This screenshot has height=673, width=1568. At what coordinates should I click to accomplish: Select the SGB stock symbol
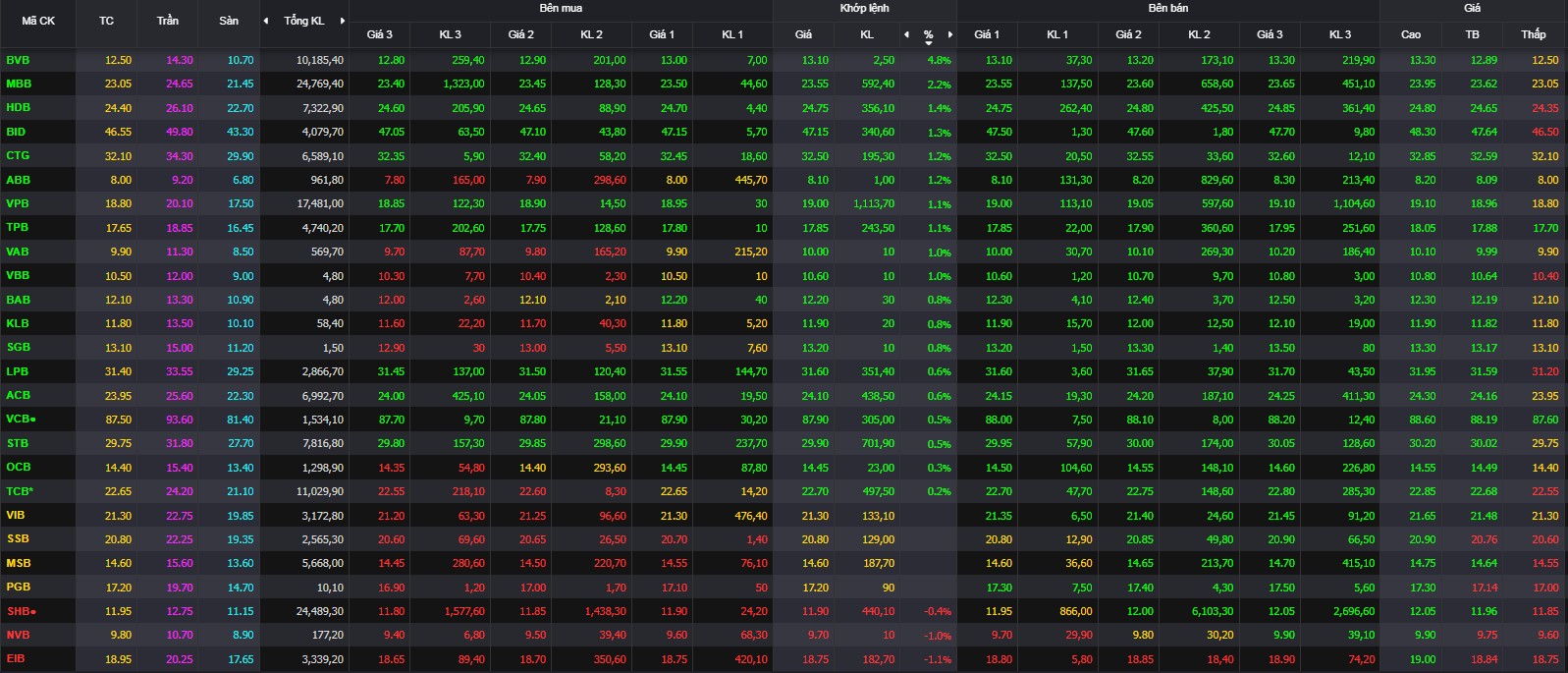19,347
